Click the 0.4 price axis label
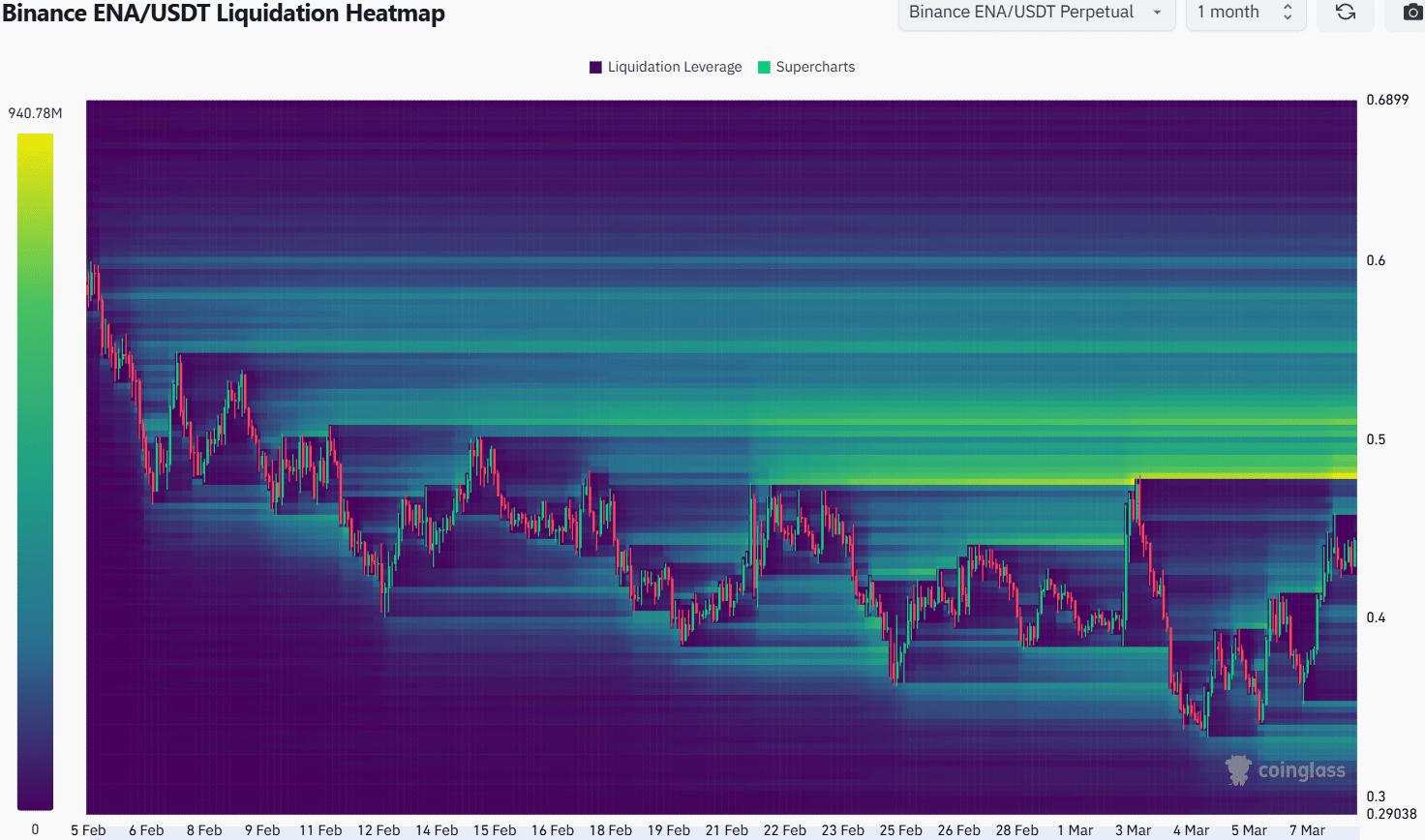 [x=1376, y=617]
